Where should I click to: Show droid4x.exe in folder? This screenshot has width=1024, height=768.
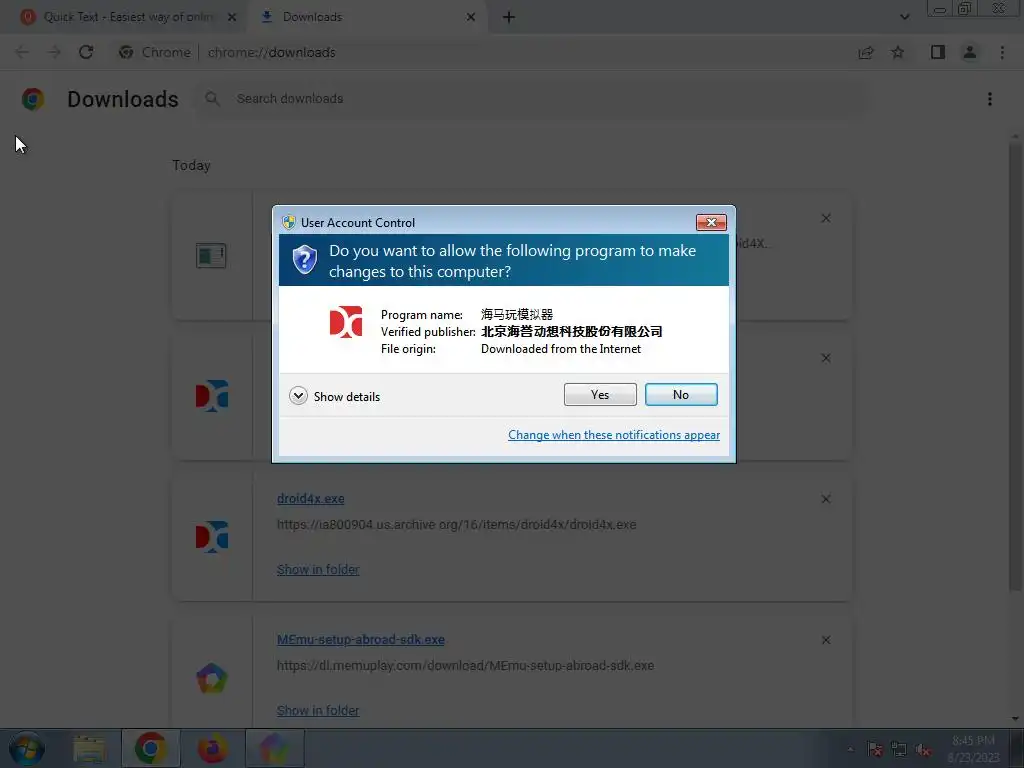click(318, 569)
